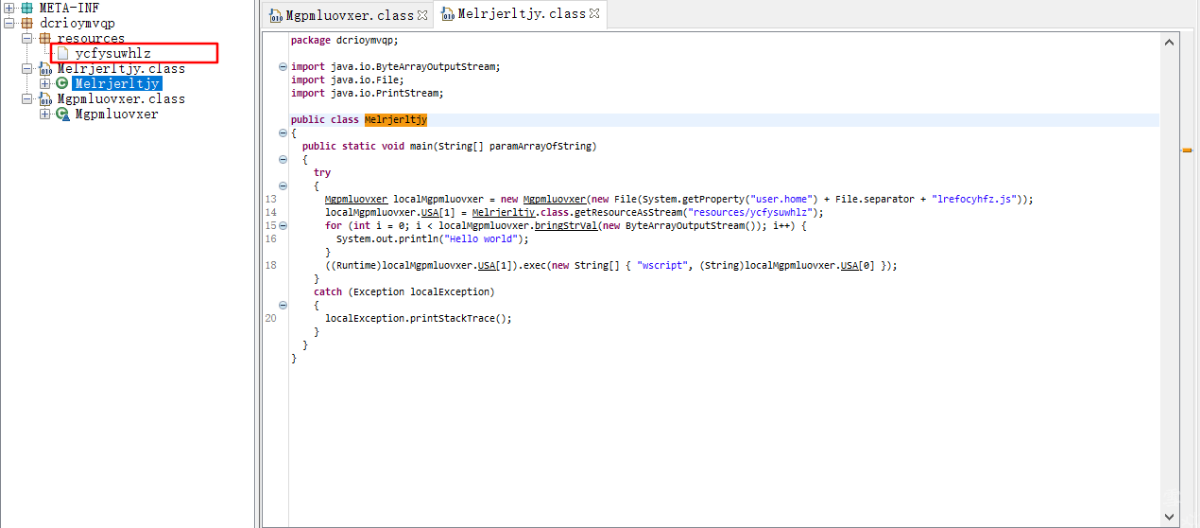Click the java.io.PrintStream import line
The height and width of the screenshot is (528, 1200).
(x=367, y=93)
